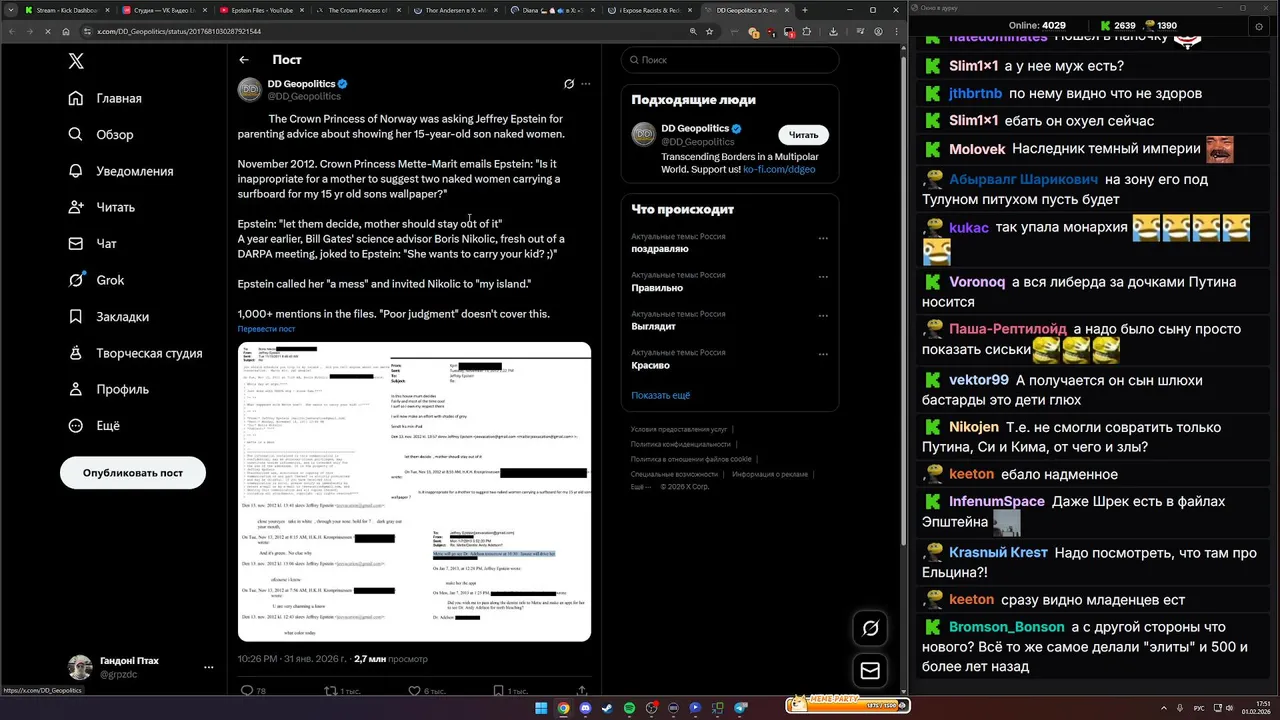
Task: Click the Показать ещё link
Action: 660,396
